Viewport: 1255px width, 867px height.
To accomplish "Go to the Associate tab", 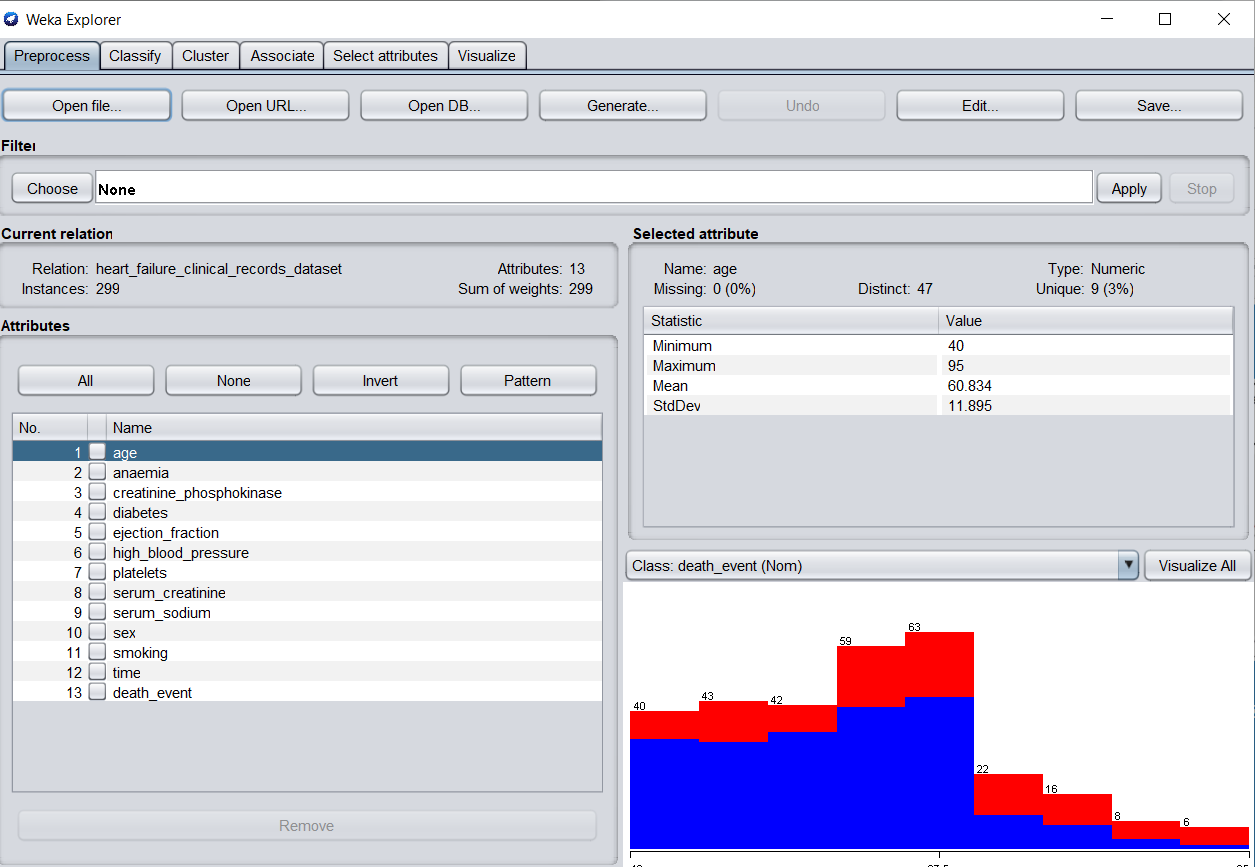I will tap(282, 56).
